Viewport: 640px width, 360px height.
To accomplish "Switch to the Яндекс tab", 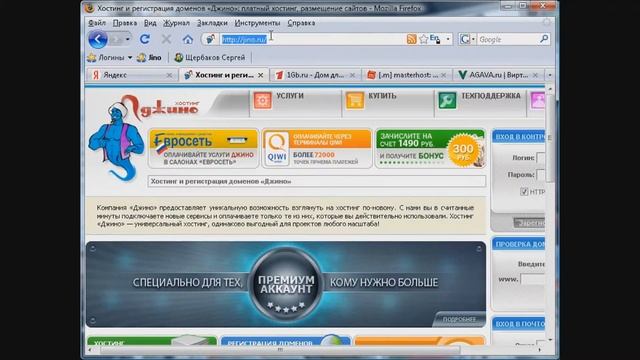I will [x=132, y=76].
